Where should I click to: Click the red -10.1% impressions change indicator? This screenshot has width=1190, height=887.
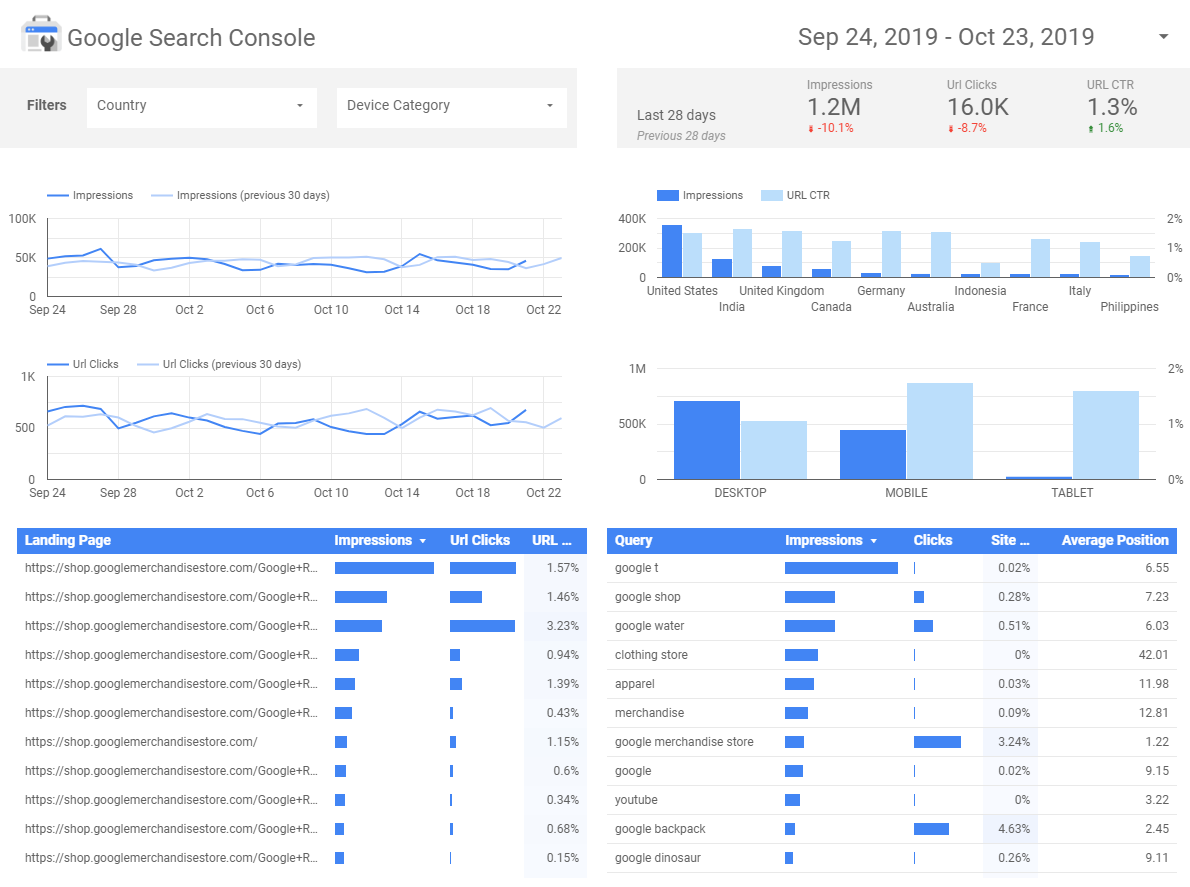point(831,128)
